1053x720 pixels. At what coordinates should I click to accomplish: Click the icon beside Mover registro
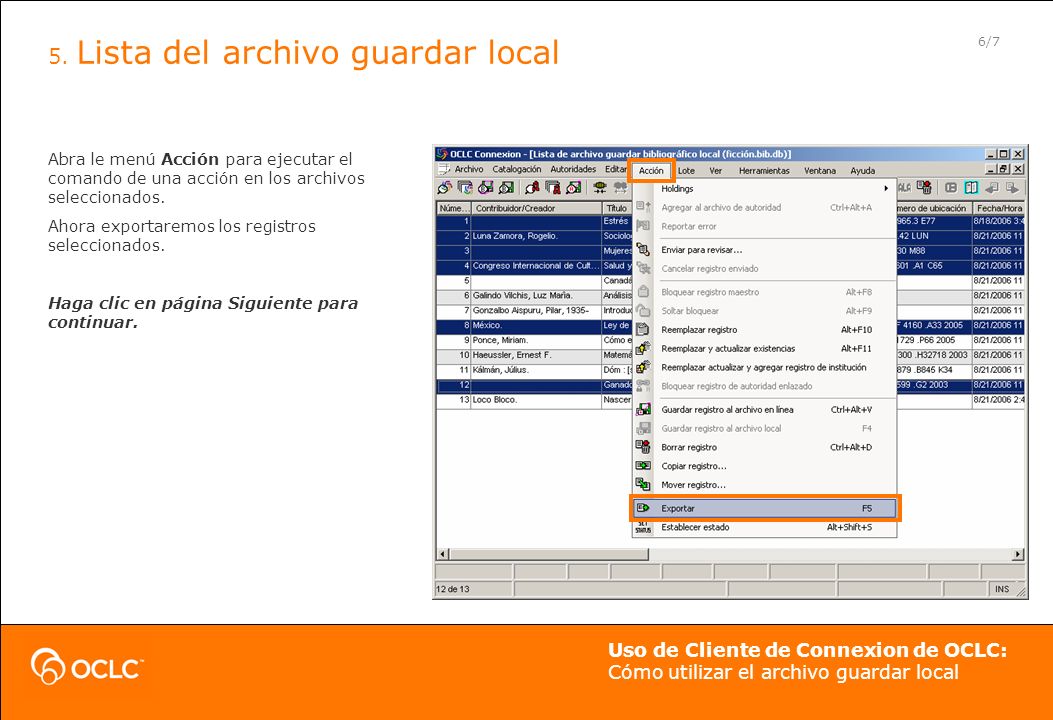(x=643, y=485)
